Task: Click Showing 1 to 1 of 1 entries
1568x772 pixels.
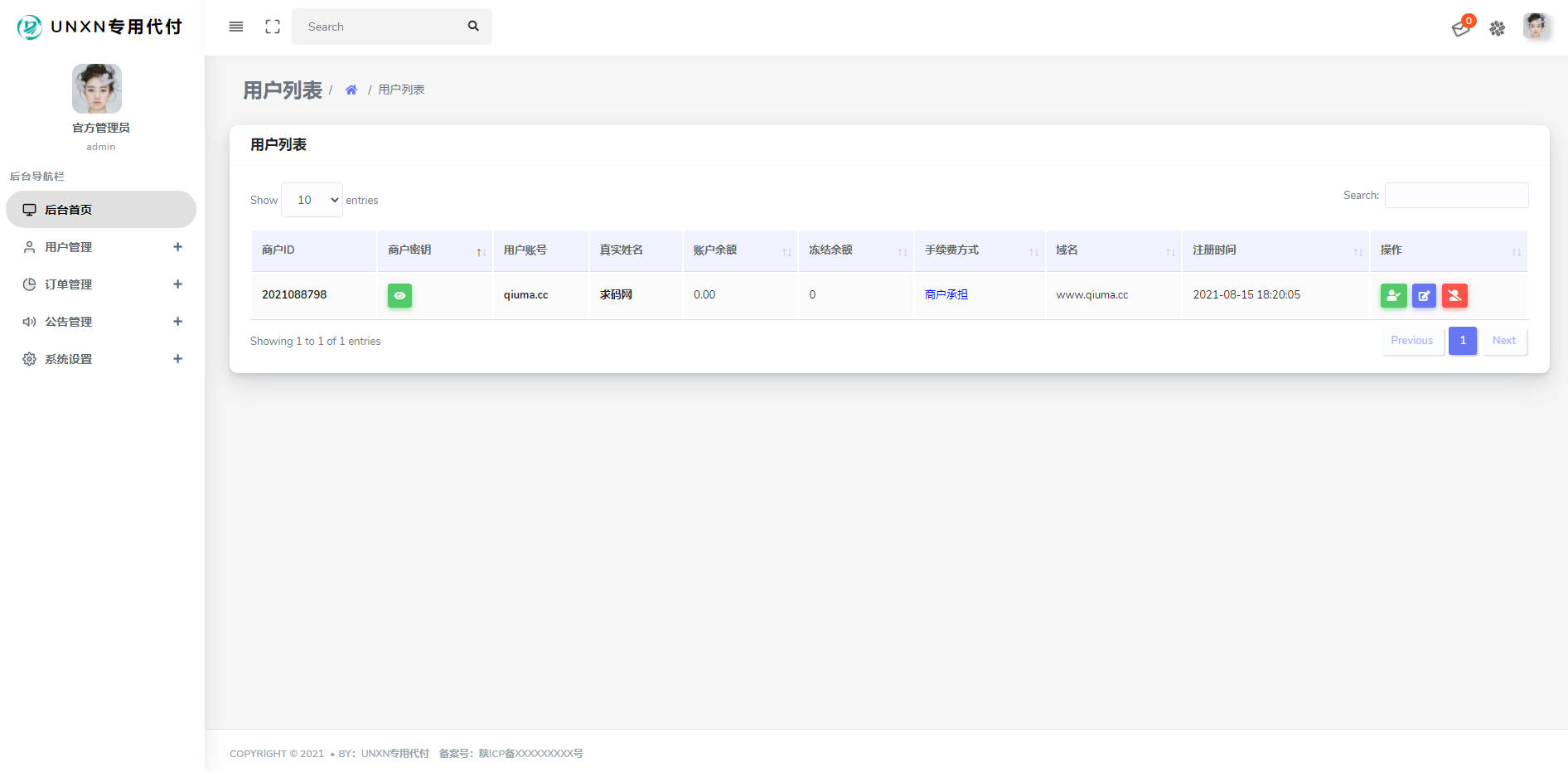Action: (316, 341)
